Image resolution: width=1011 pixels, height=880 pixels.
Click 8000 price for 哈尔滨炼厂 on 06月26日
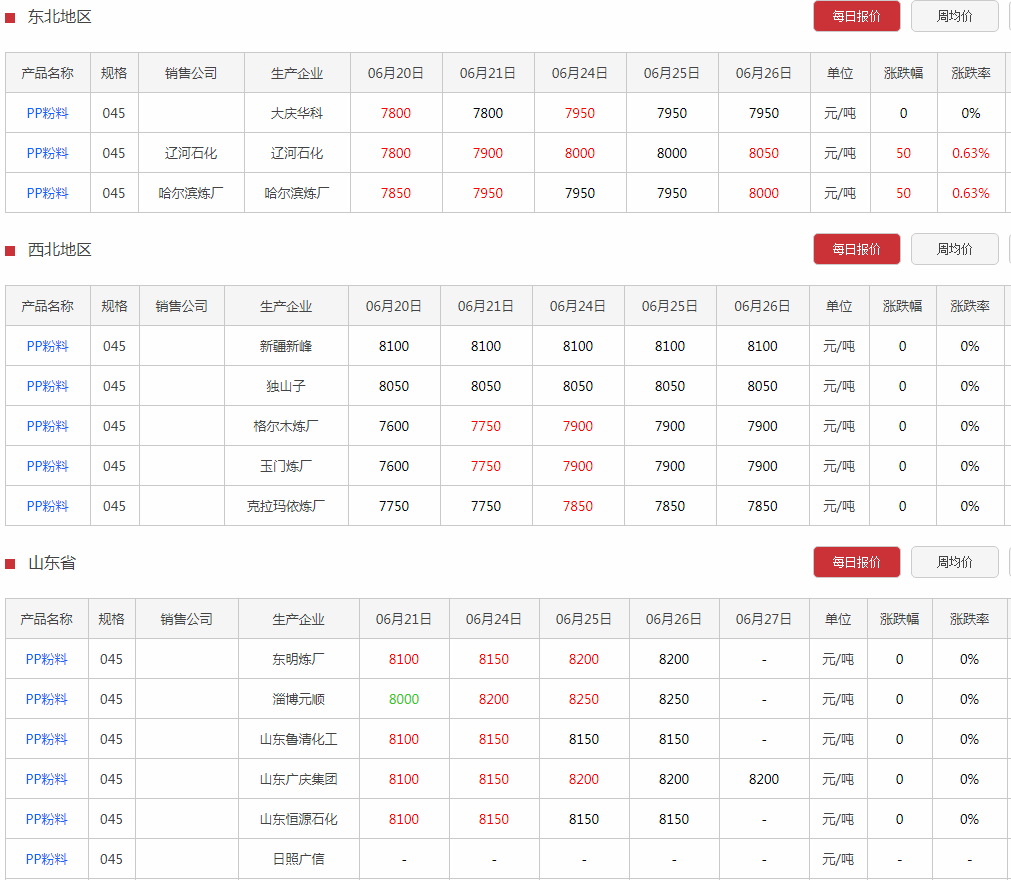(763, 193)
